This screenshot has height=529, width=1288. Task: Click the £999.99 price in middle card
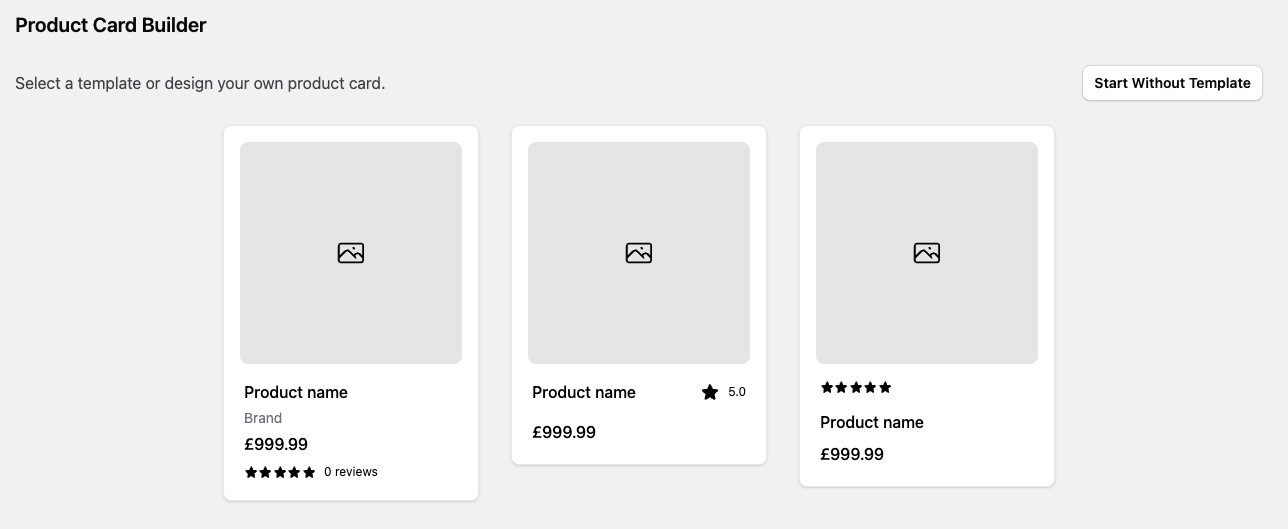564,432
